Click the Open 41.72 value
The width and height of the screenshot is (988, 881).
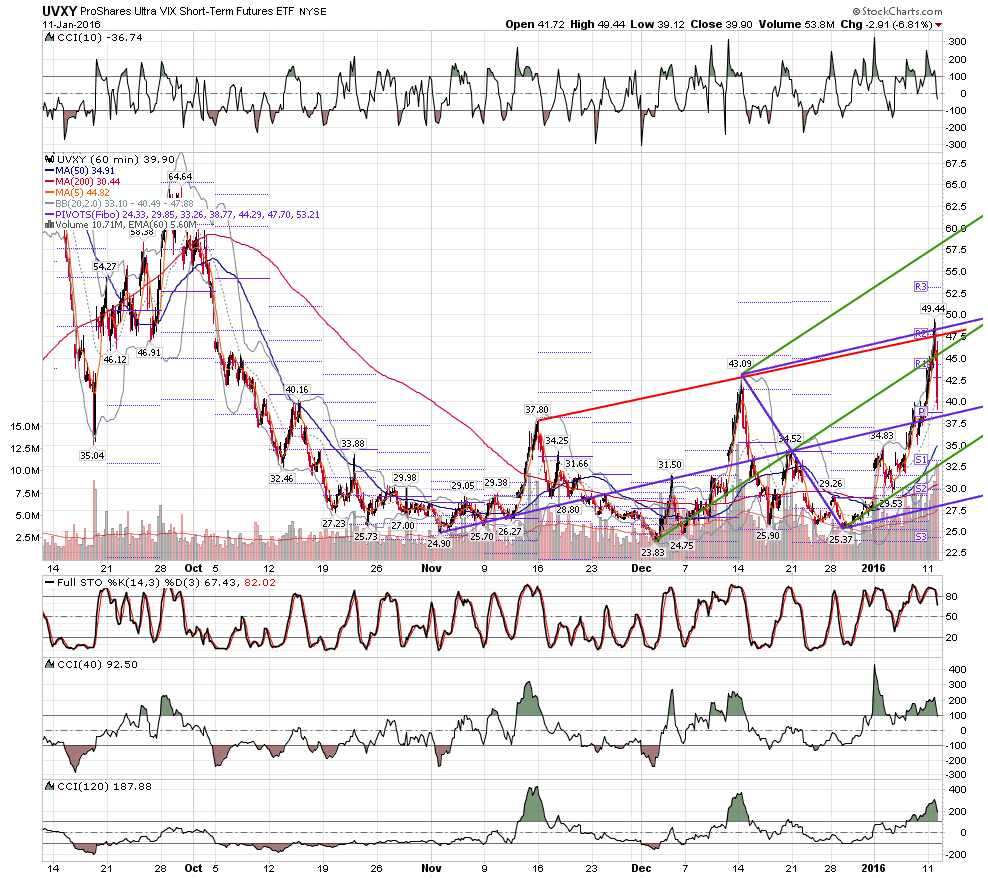coord(535,25)
